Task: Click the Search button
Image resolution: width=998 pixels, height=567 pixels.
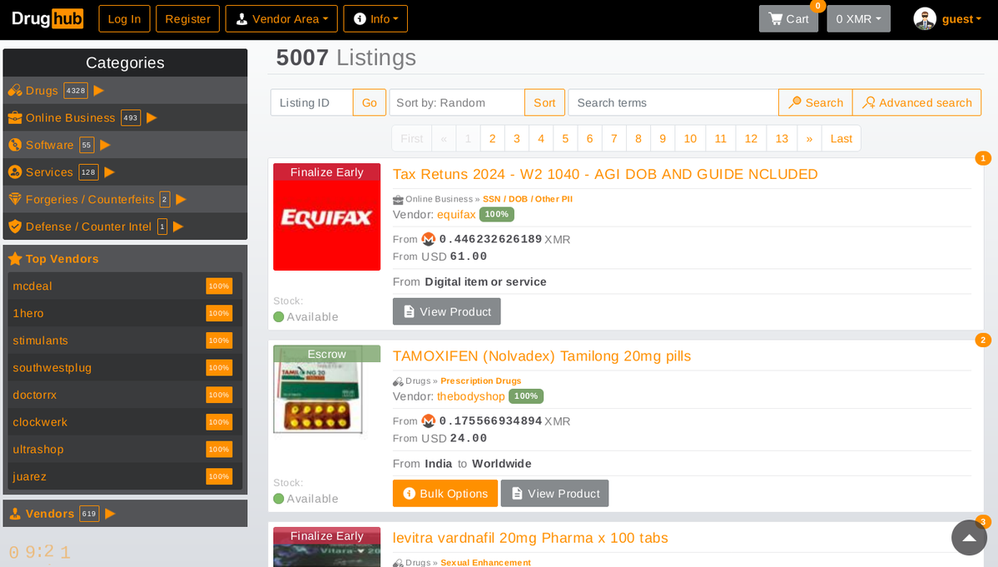Action: [815, 102]
